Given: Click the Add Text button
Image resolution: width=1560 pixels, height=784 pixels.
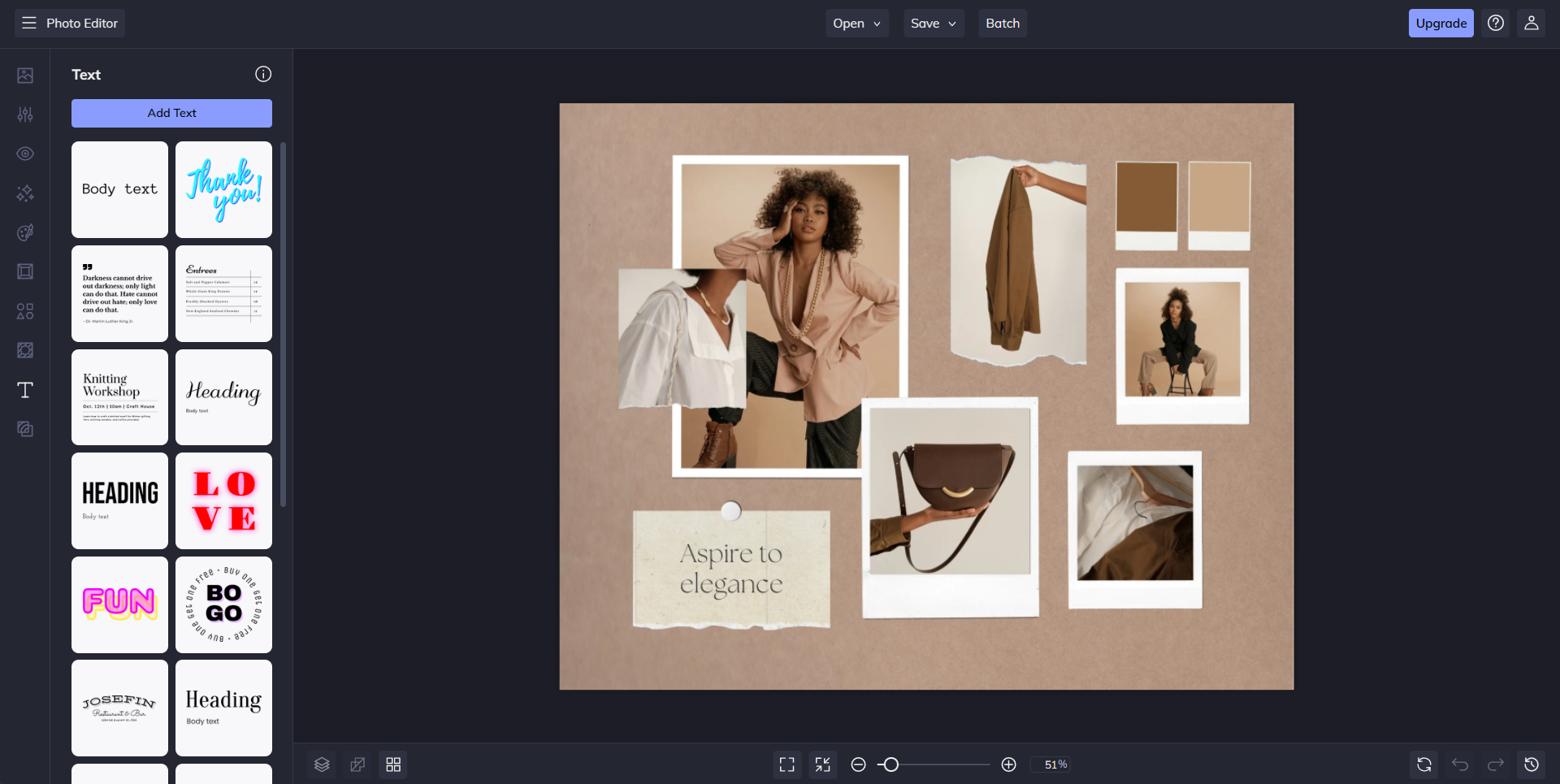Looking at the screenshot, I should (x=171, y=113).
